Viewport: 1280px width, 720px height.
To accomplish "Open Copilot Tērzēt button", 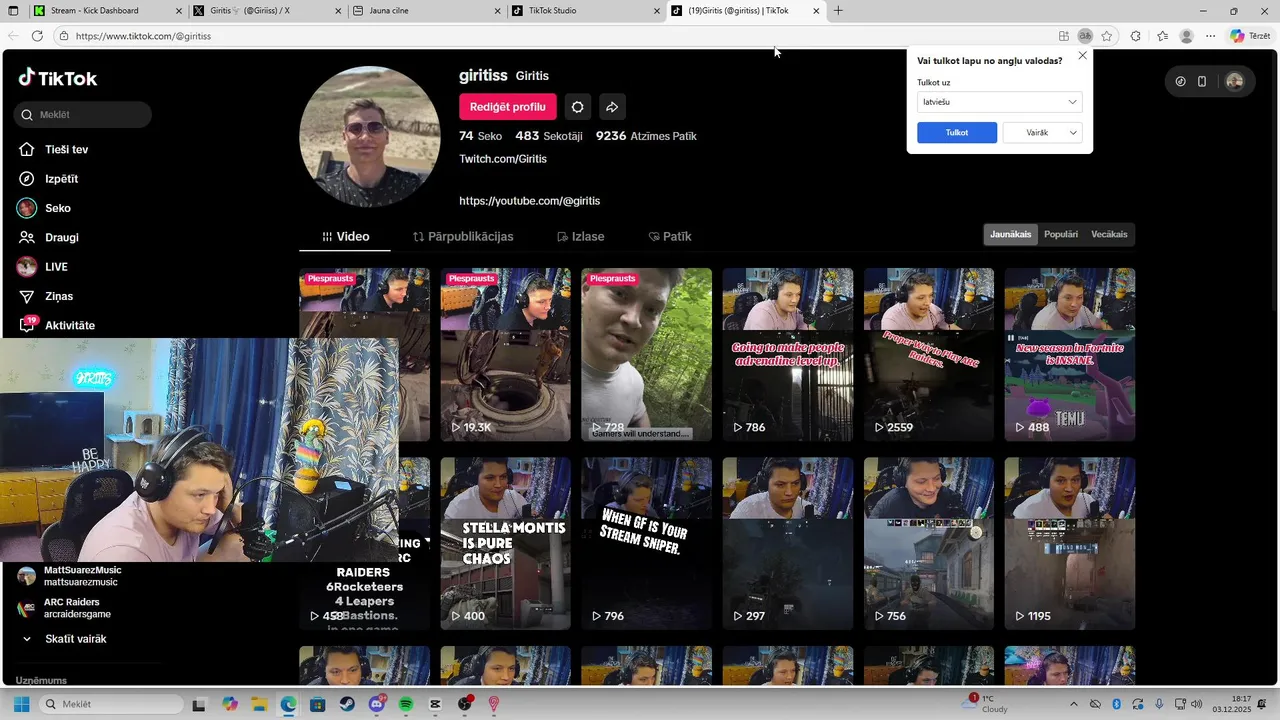I will (x=1250, y=36).
